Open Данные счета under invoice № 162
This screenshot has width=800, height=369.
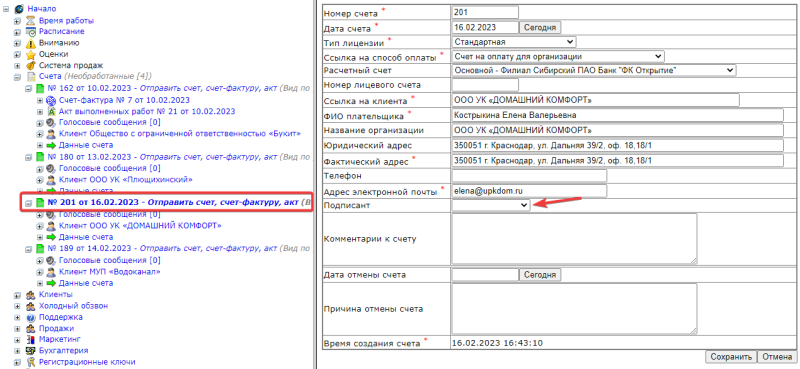tap(86, 145)
